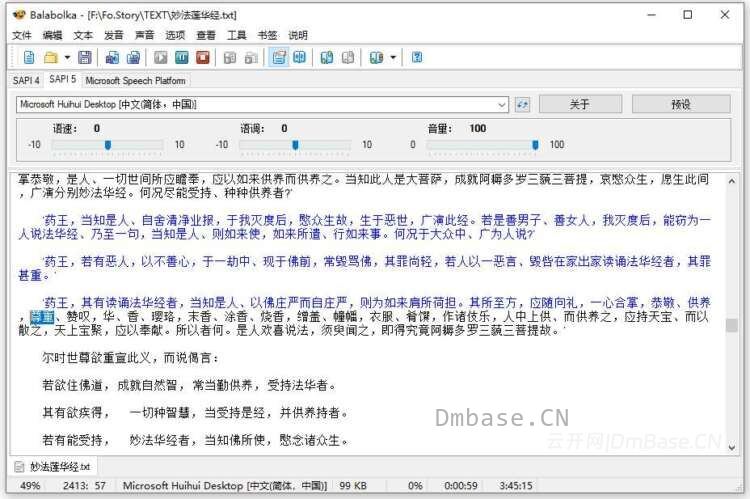Click the 2413: 57 cursor position in status bar
The image size is (750, 499).
(84, 486)
